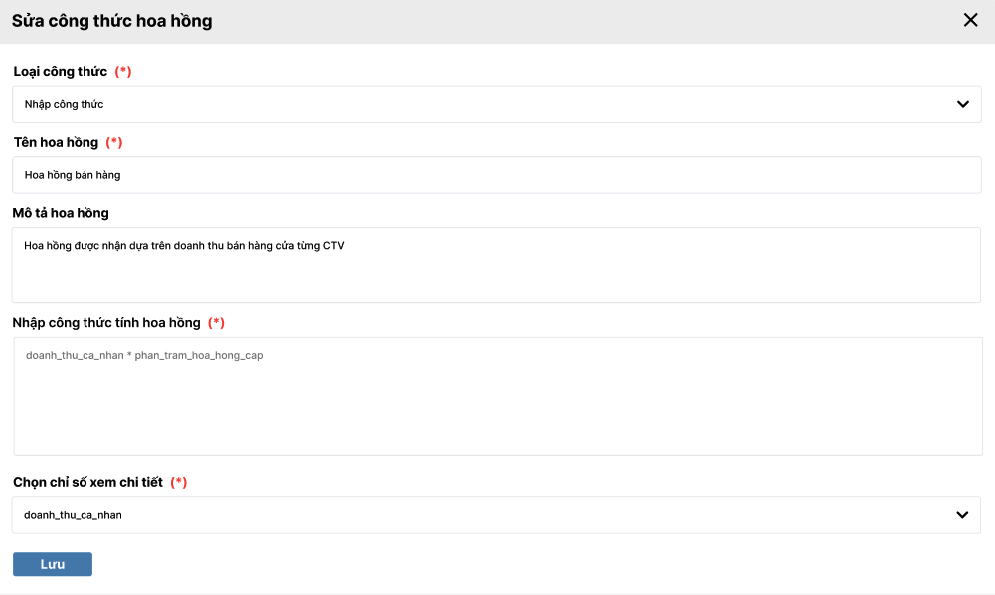Viewport: 995px width, 595px height.
Task: Click the 'Chọn chỉ số xem chi tiết' label
Action: click(x=88, y=482)
